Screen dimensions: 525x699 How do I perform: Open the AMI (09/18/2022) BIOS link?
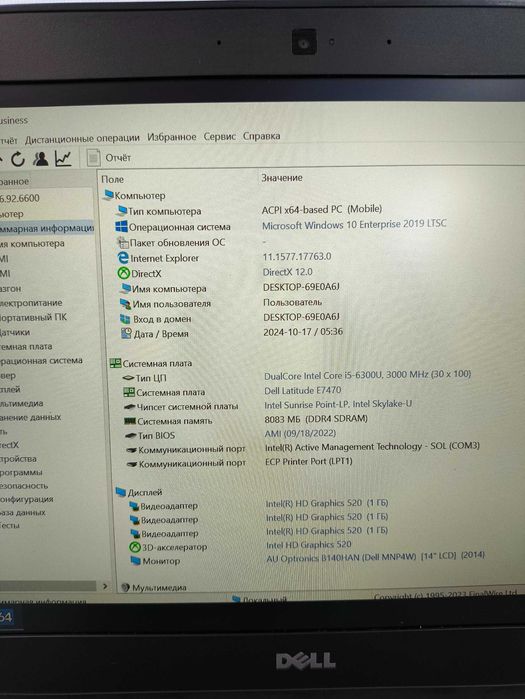coord(300,433)
